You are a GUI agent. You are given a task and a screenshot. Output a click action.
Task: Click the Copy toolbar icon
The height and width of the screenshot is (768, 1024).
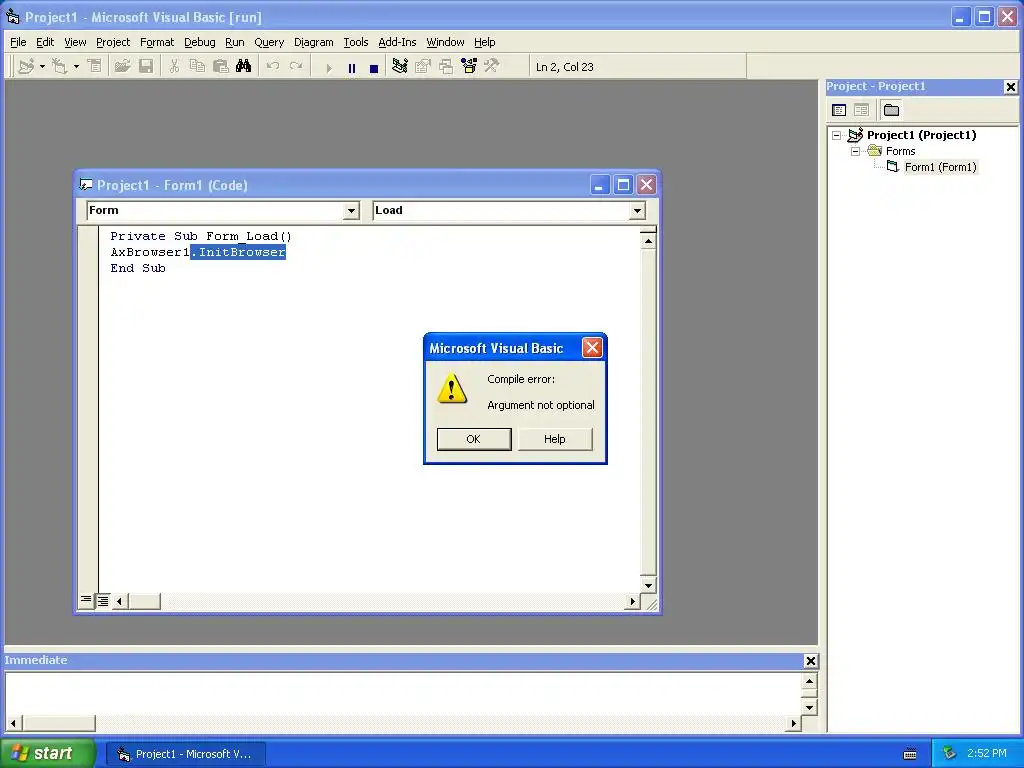pyautogui.click(x=197, y=67)
